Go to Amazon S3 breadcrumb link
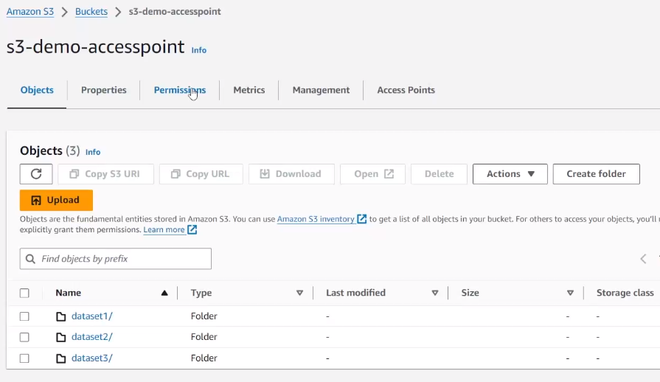This screenshot has width=660, height=382. 30,12
